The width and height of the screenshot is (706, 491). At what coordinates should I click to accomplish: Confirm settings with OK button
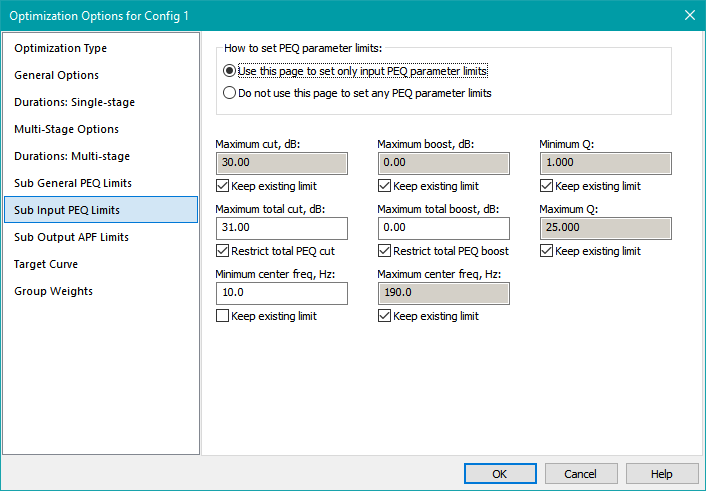tap(500, 474)
